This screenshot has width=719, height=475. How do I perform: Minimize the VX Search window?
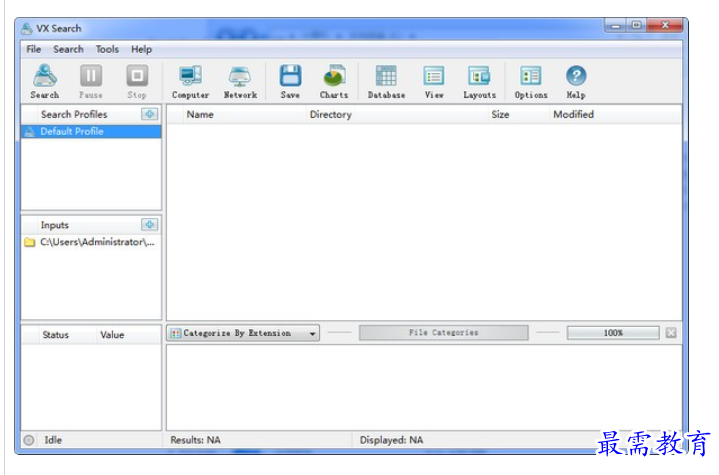click(x=616, y=25)
